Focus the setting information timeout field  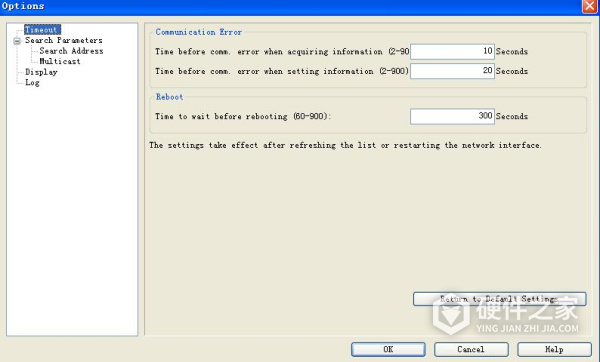click(452, 71)
